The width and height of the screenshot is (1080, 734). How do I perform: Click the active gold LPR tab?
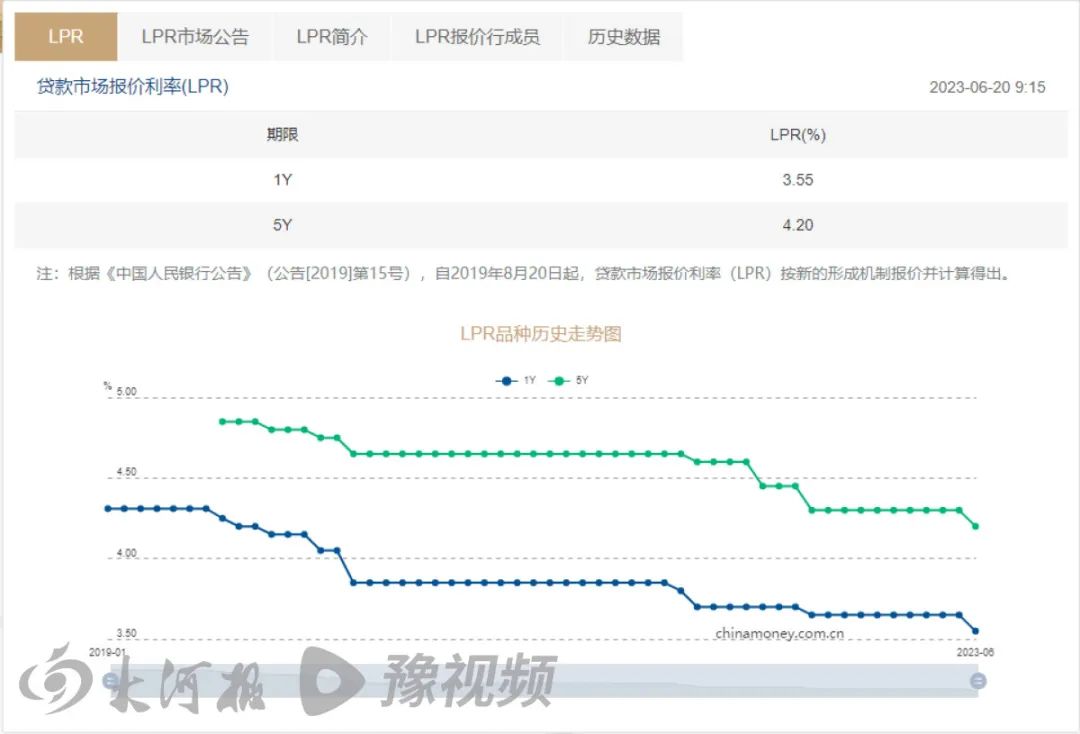coord(66,37)
